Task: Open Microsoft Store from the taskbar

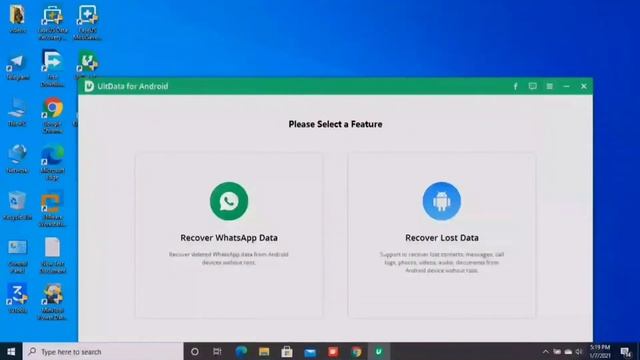Action: [287, 351]
